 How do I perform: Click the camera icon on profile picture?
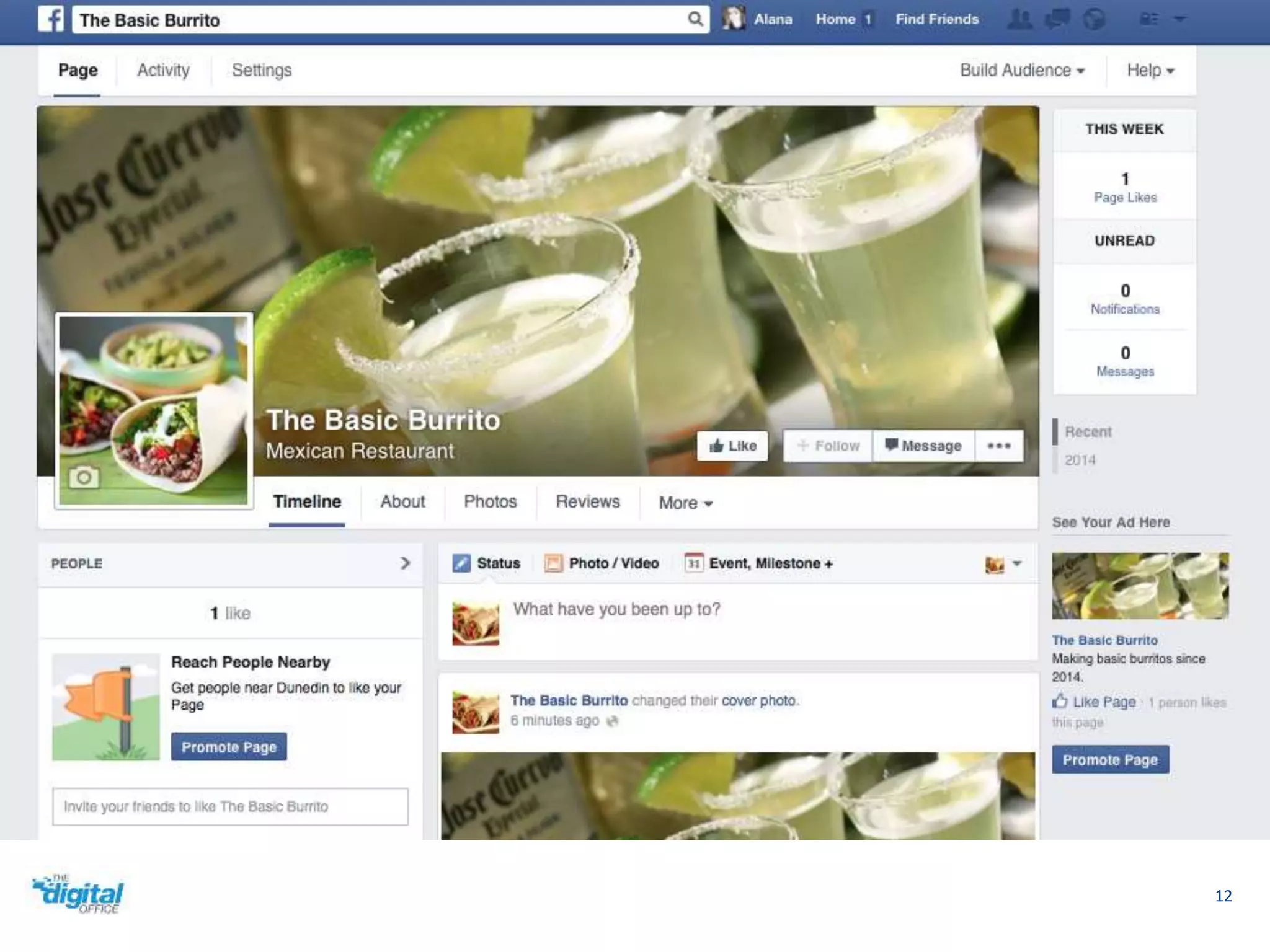pyautogui.click(x=84, y=477)
